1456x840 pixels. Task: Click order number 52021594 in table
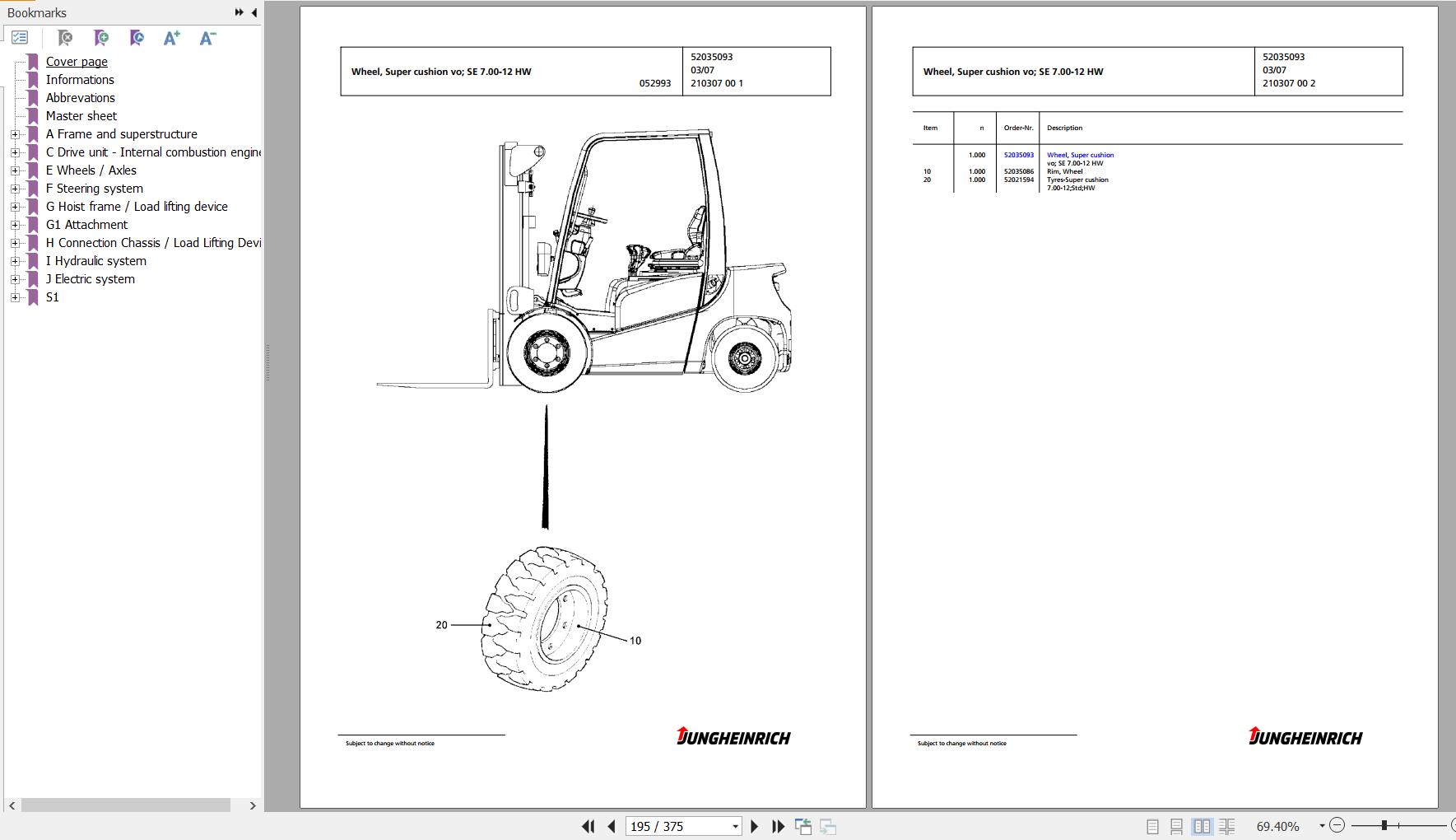[1018, 180]
